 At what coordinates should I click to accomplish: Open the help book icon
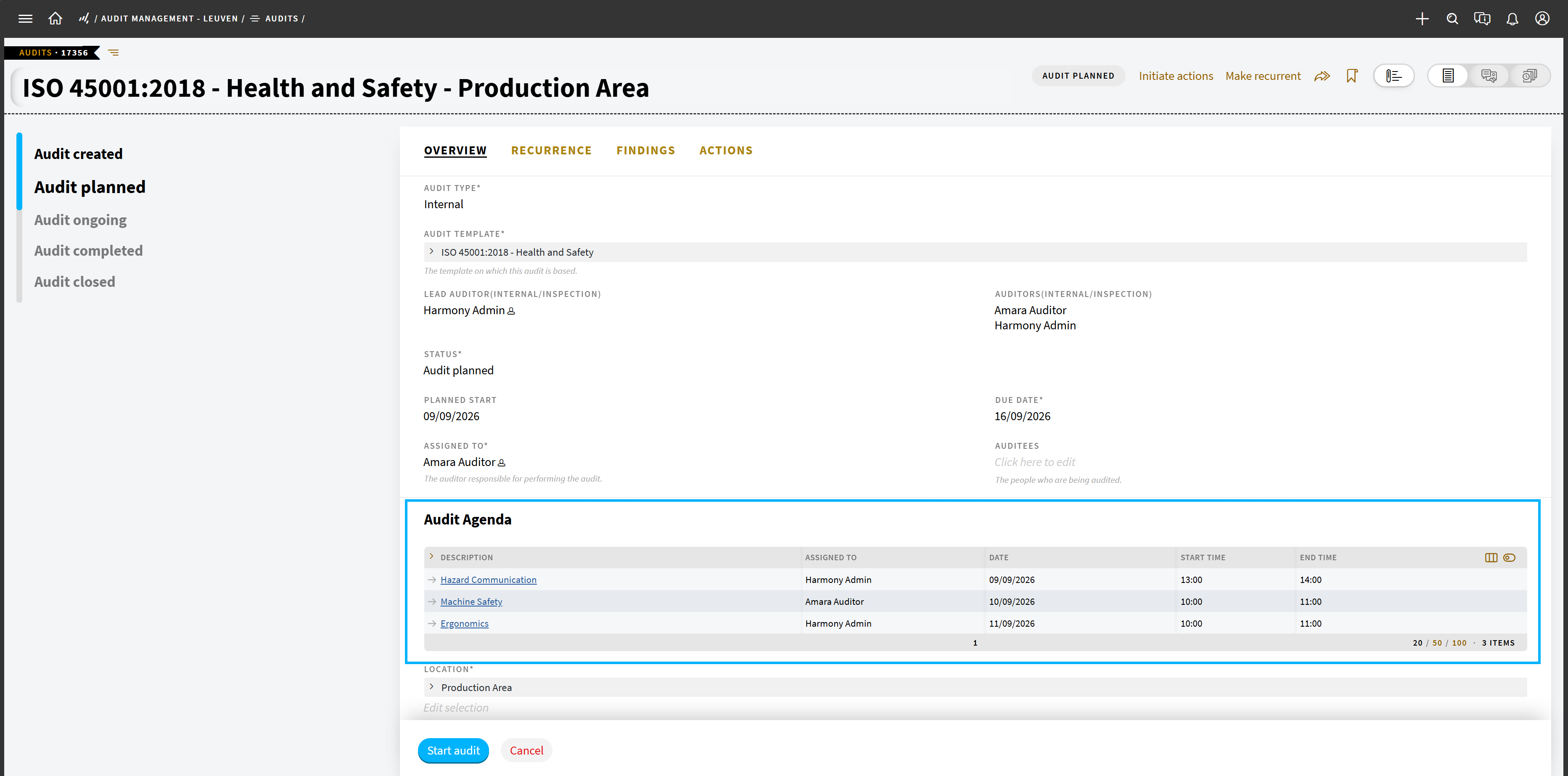(x=1482, y=19)
